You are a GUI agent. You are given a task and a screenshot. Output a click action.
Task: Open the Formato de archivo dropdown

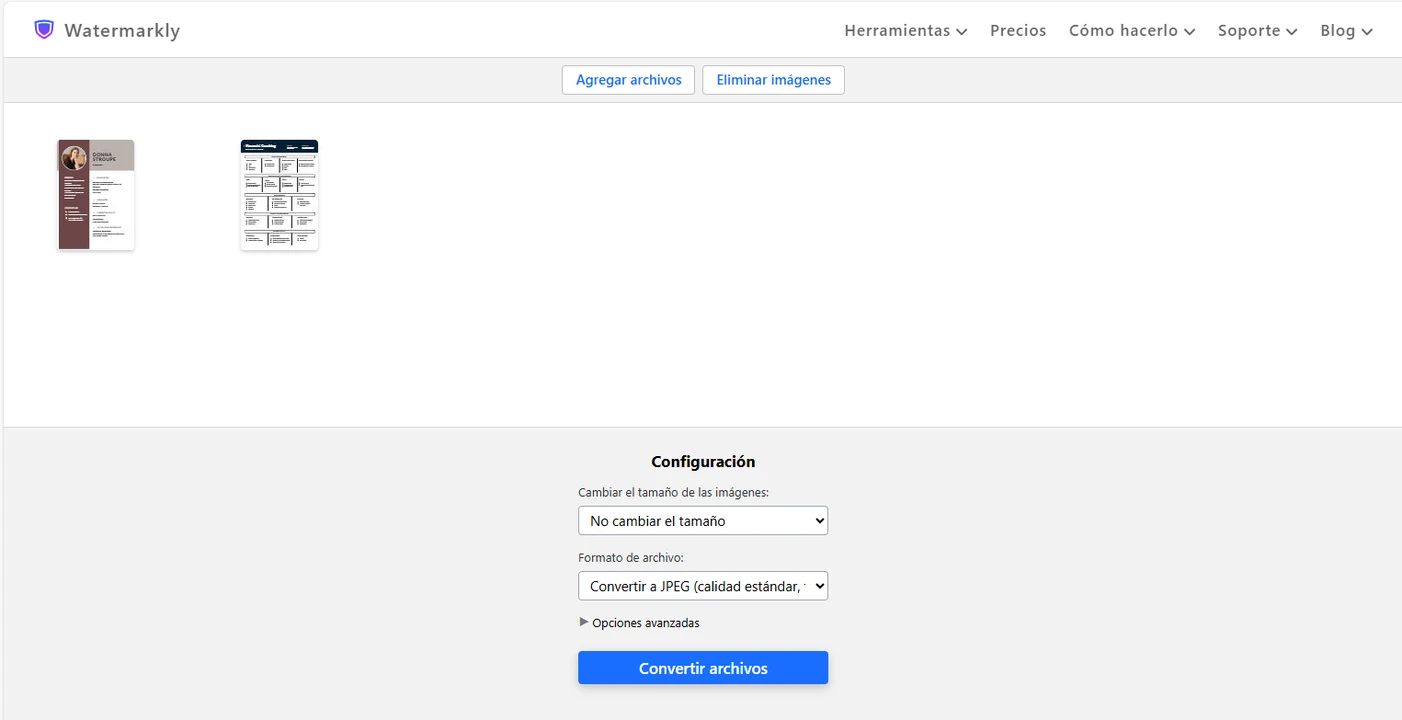(x=703, y=586)
